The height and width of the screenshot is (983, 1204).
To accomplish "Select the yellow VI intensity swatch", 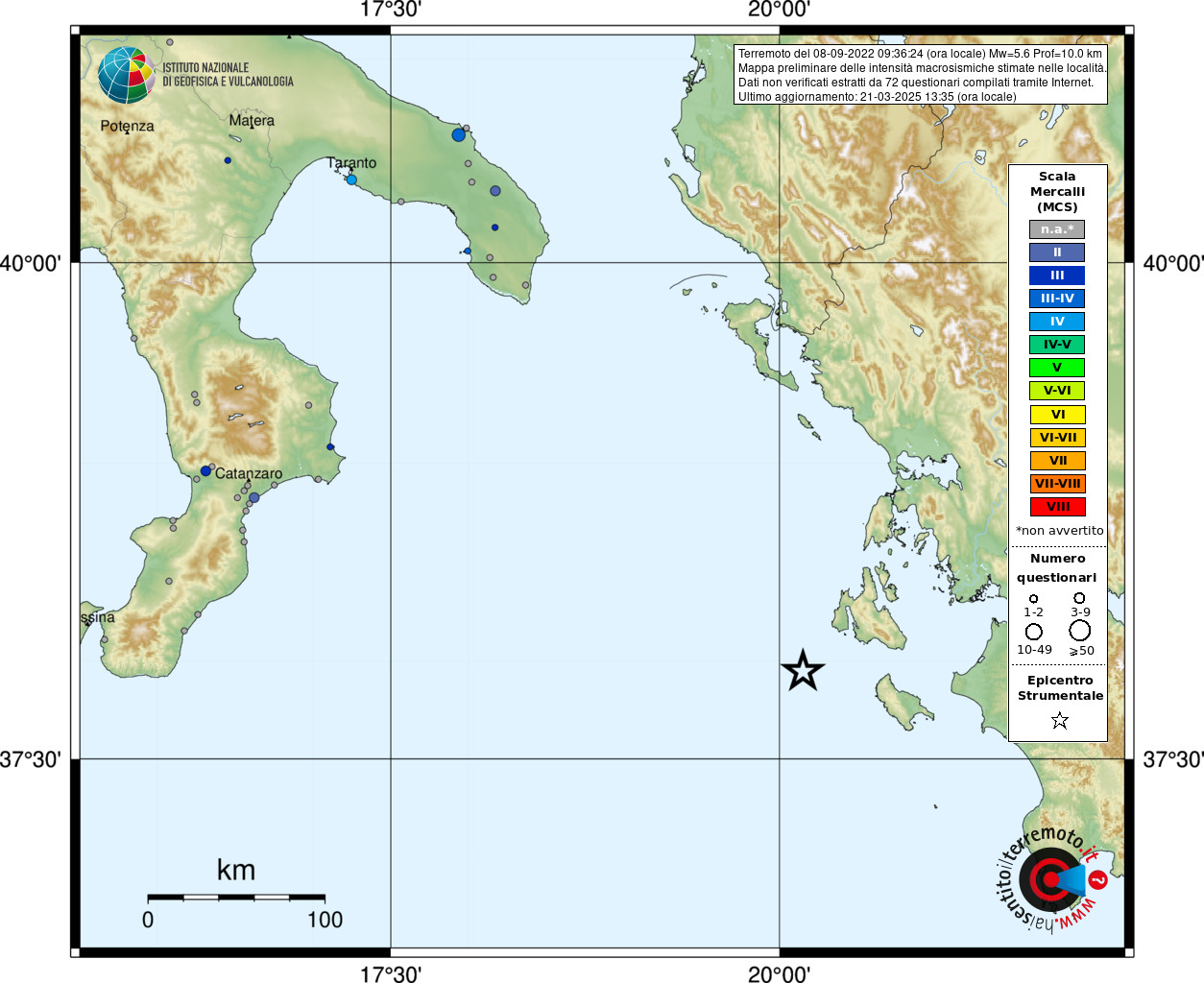I will [1057, 415].
